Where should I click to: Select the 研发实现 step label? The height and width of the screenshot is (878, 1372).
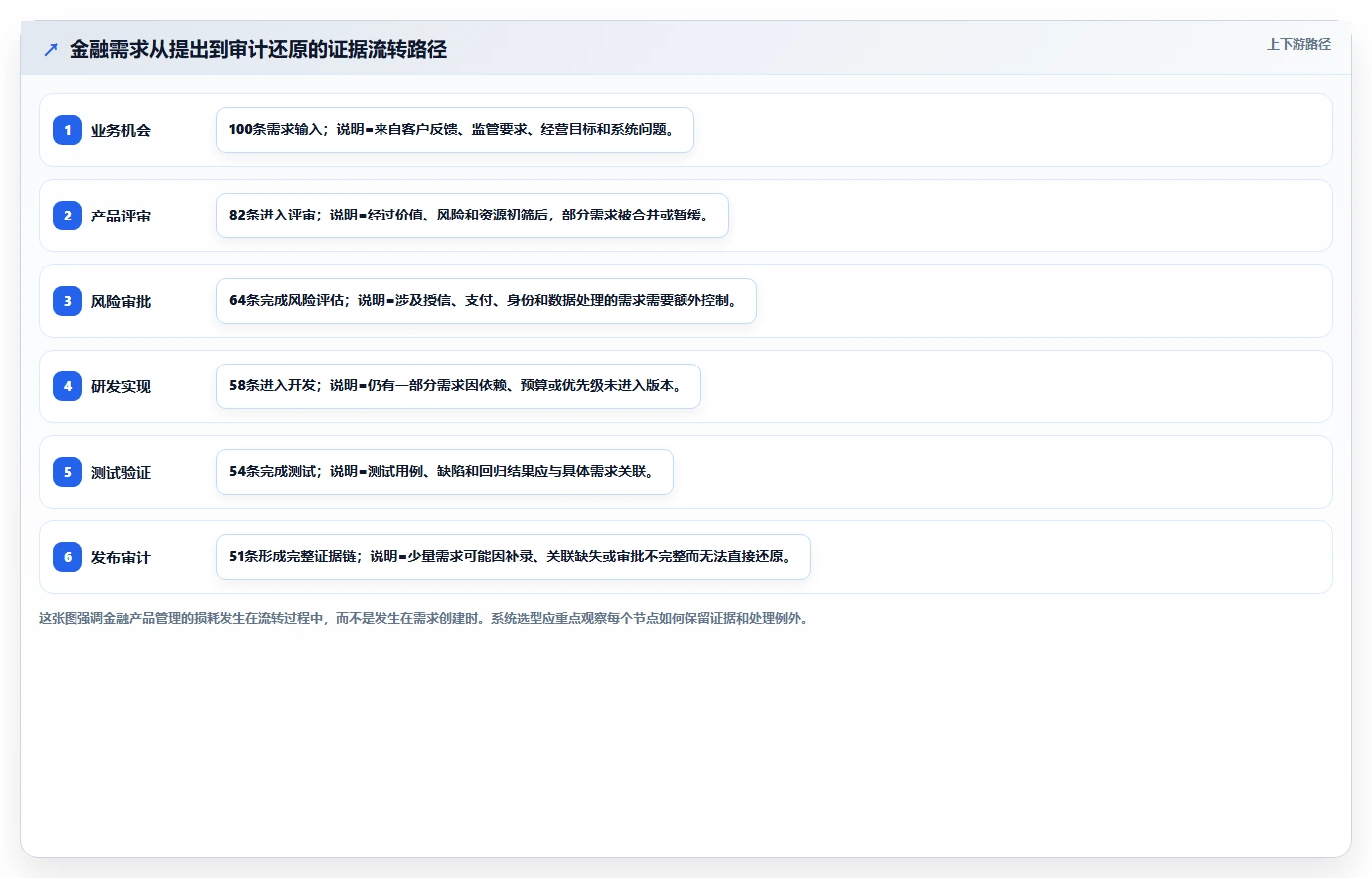click(121, 386)
